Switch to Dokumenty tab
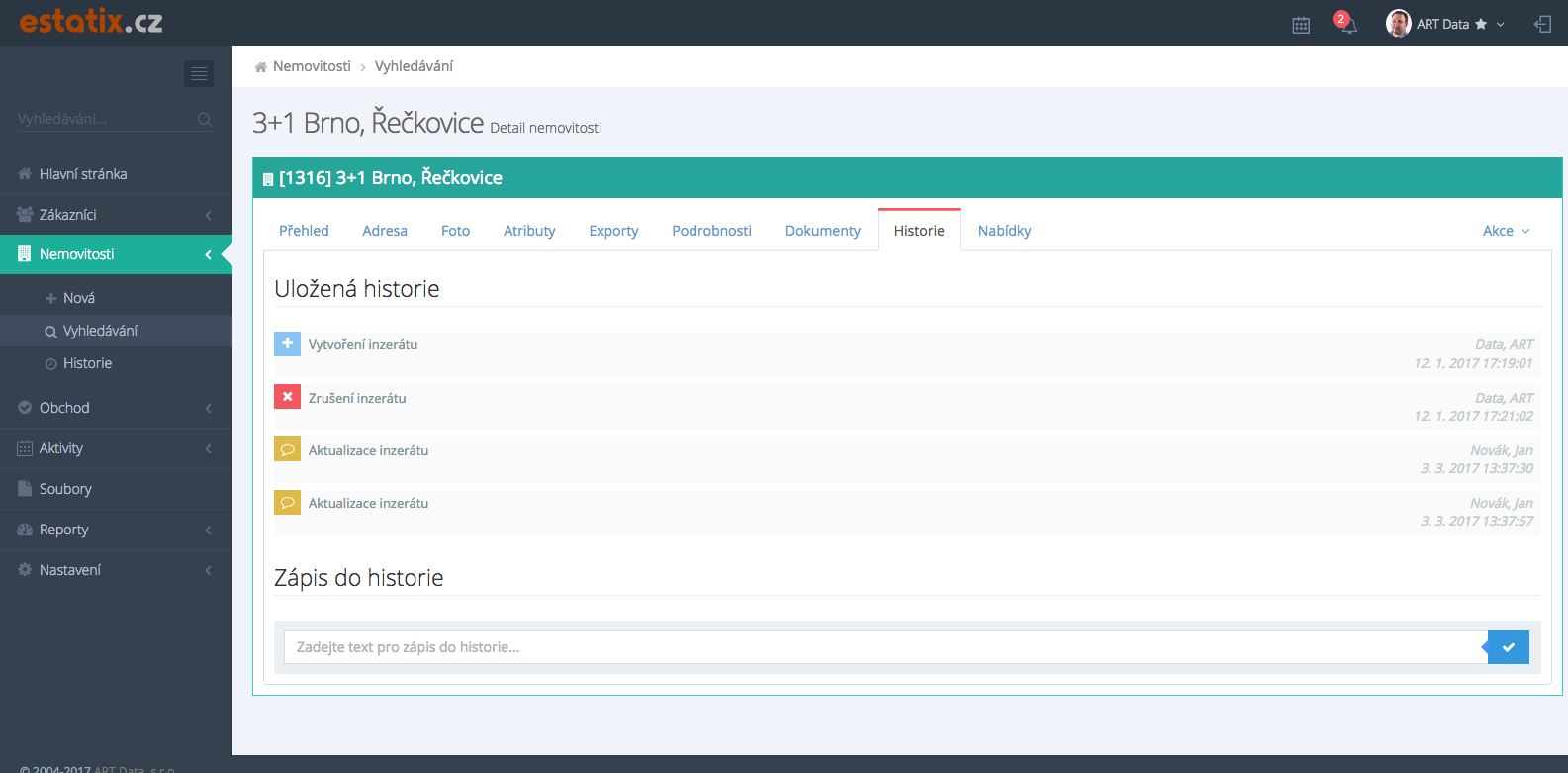1568x773 pixels. click(x=823, y=231)
